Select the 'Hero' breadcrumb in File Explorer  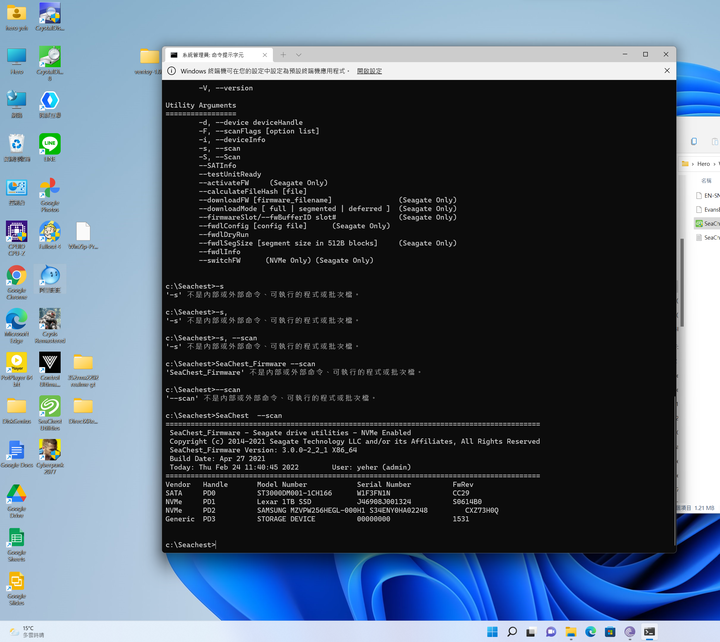(x=703, y=164)
